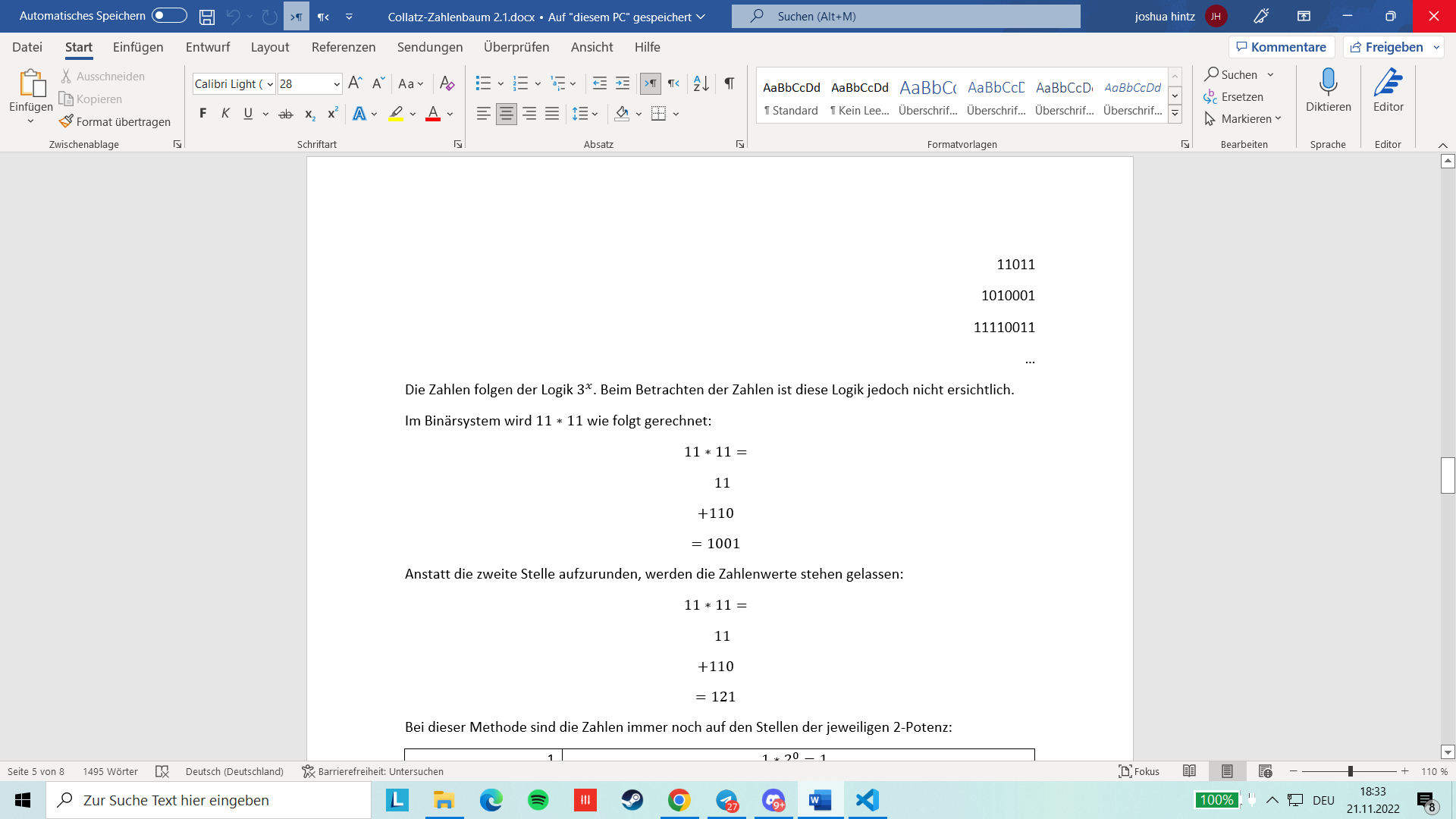
Task: Apply red font color
Action: point(433,114)
